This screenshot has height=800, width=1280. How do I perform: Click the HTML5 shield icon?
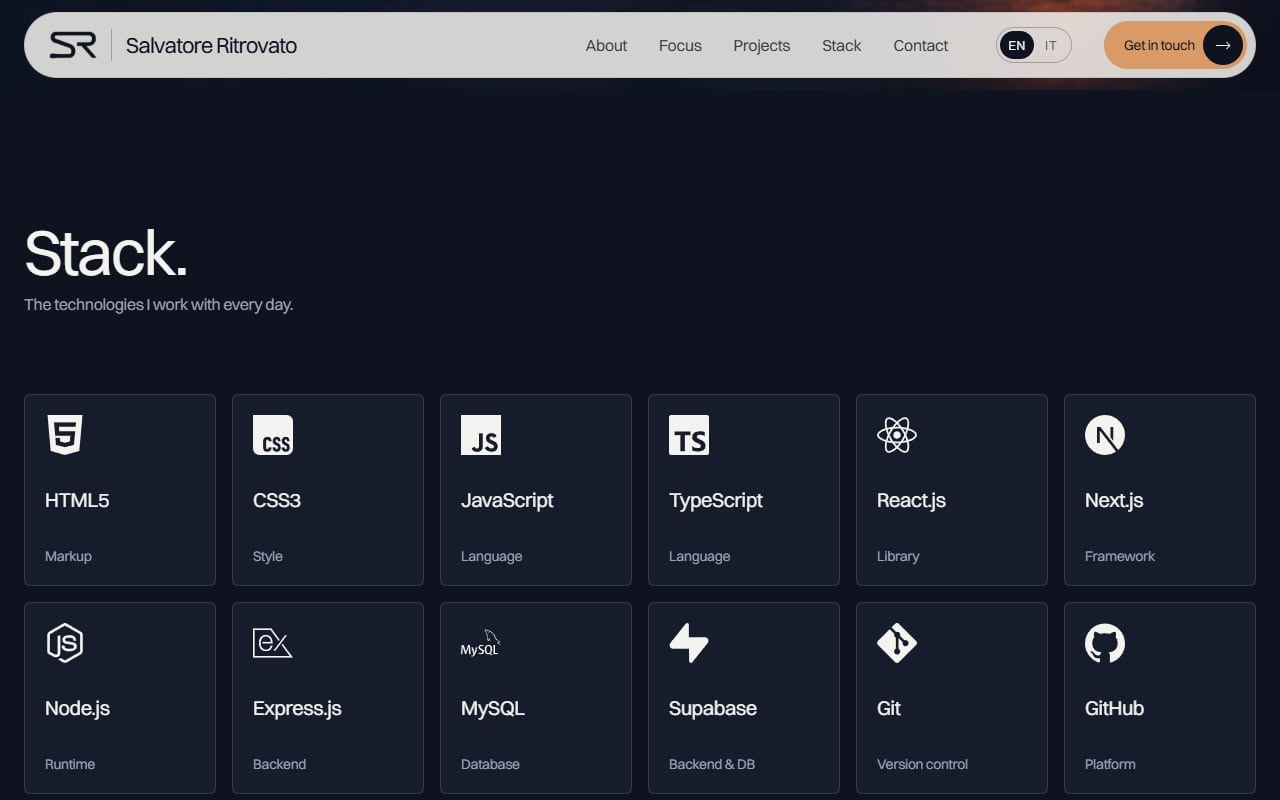click(65, 435)
